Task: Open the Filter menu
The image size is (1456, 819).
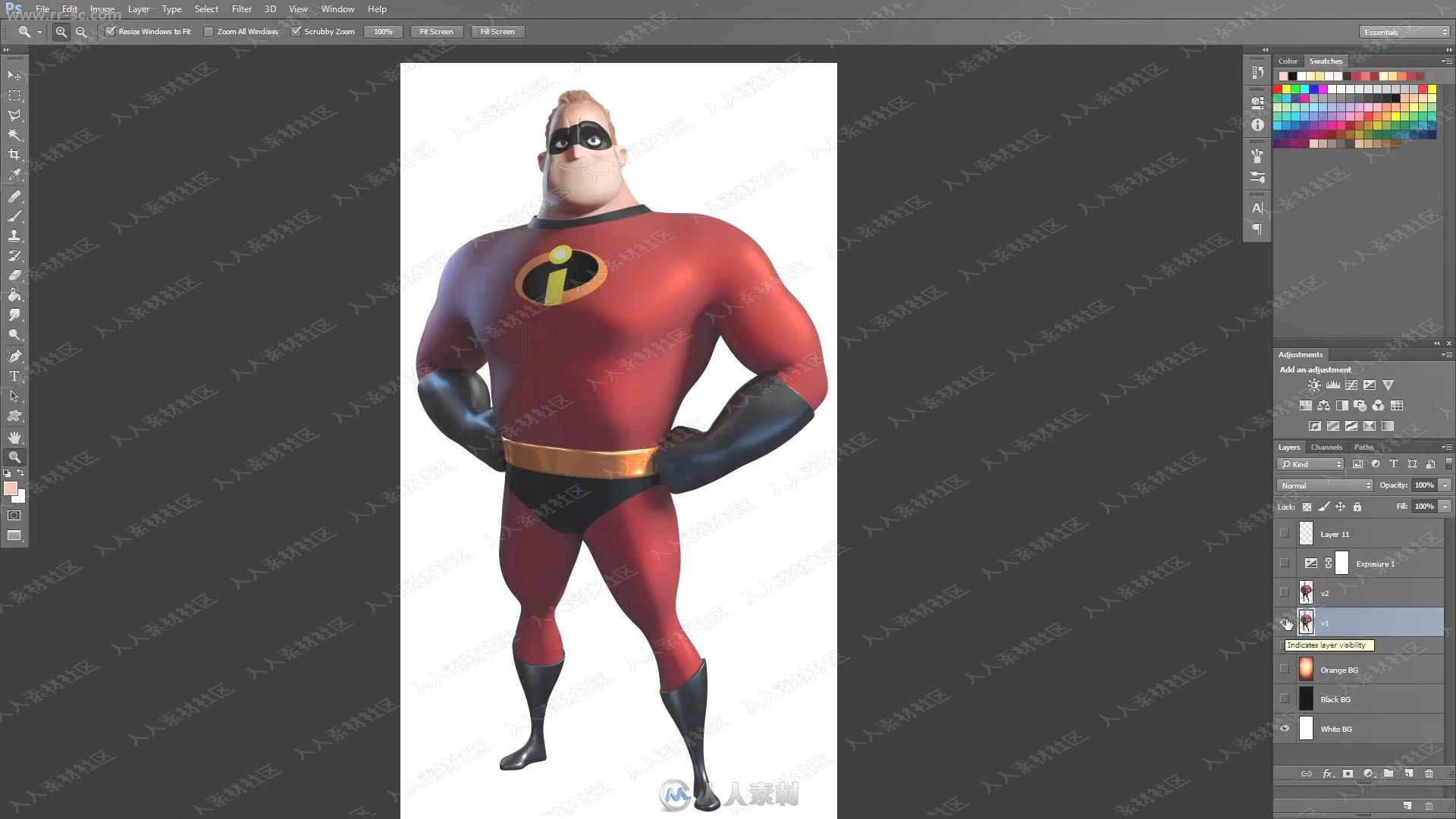Action: (242, 9)
